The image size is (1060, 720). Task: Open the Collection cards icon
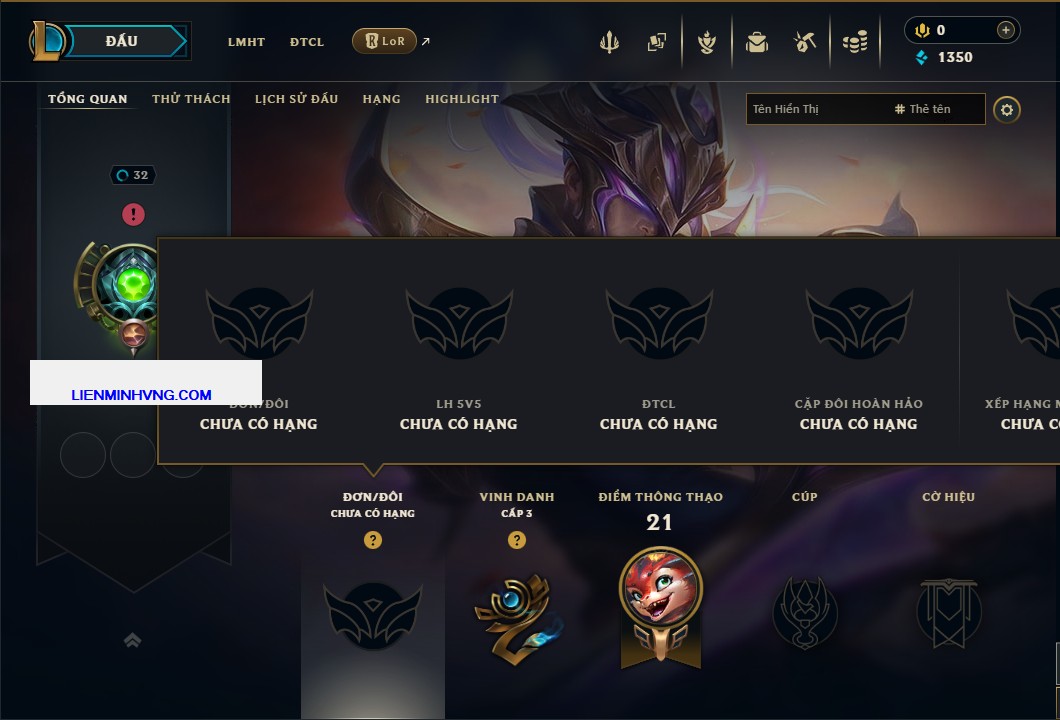click(x=656, y=43)
